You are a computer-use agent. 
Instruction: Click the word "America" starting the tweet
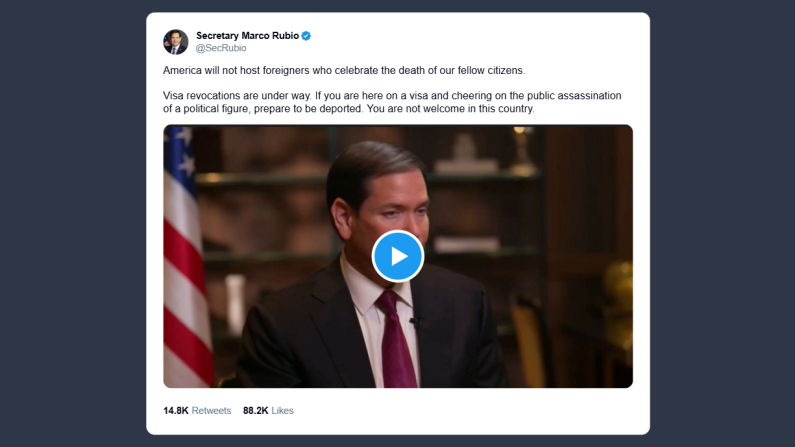(x=184, y=70)
